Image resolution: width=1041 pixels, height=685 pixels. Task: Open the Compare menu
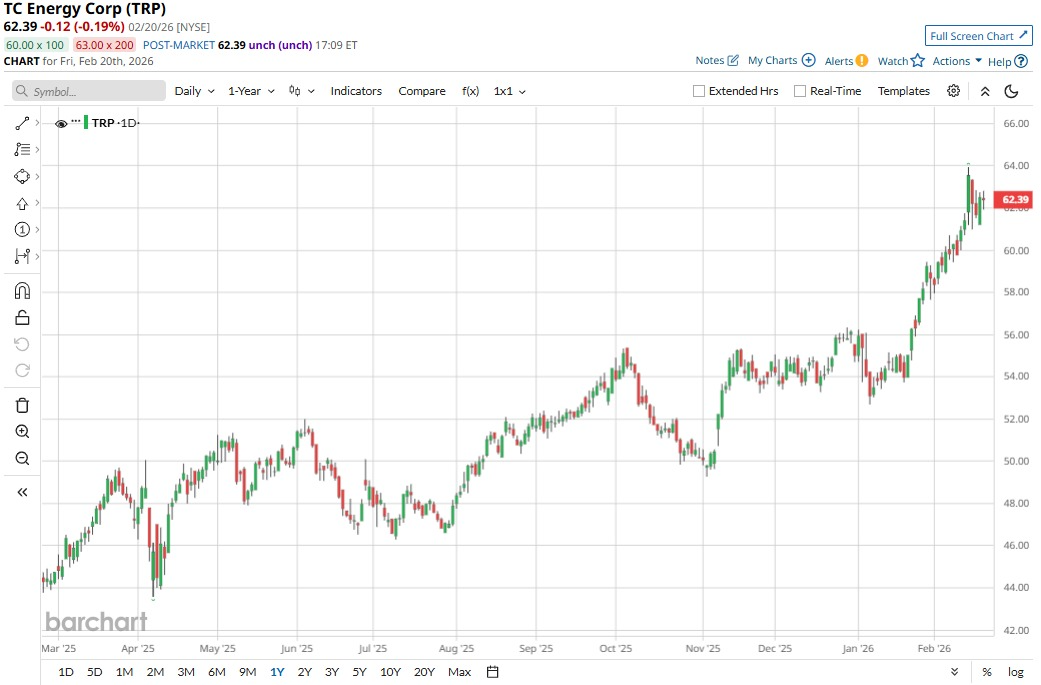click(422, 91)
